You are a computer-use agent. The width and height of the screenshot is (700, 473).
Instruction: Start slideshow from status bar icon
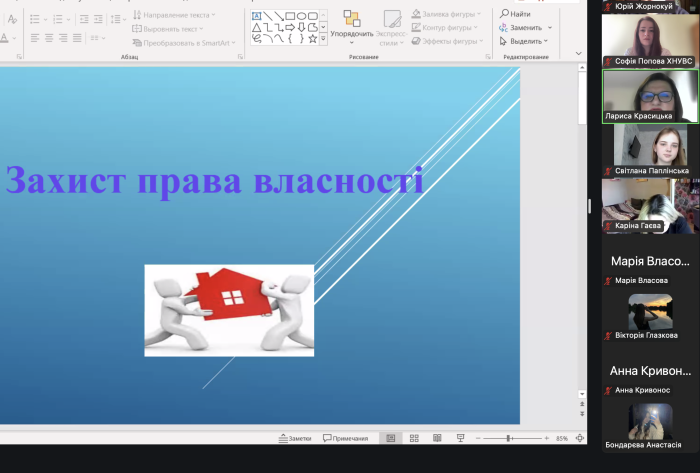point(460,438)
